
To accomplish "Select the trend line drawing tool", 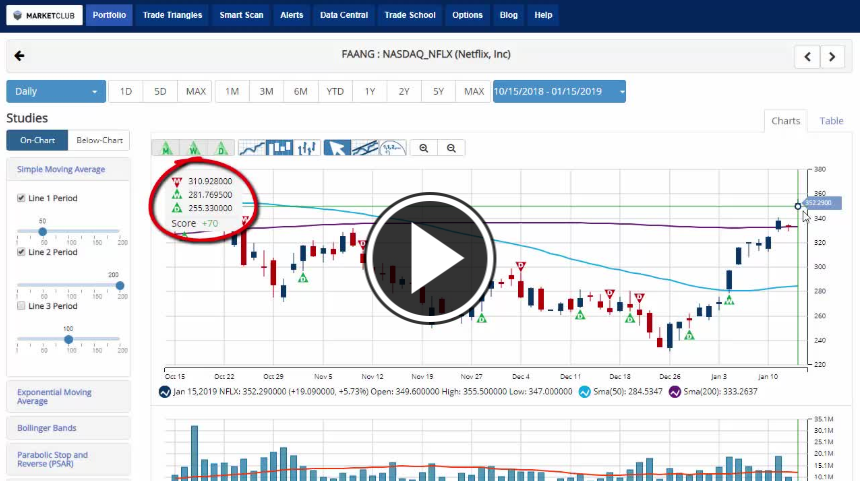I will coord(365,148).
